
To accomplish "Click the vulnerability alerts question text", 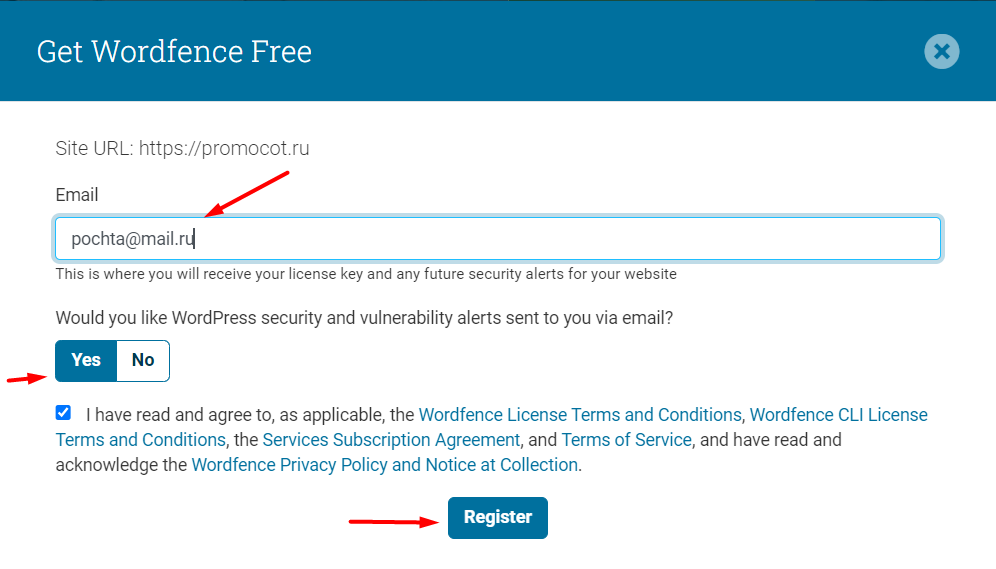I will 364,318.
